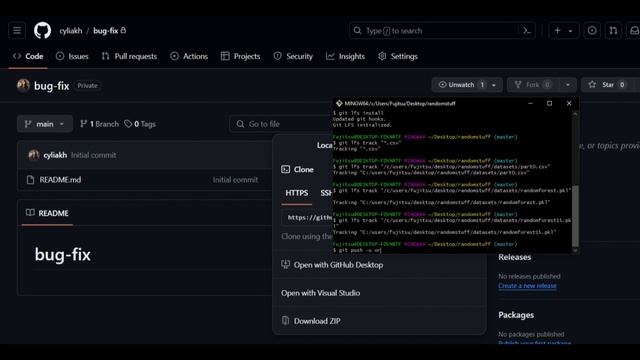Viewport: 640px width, 360px height.
Task: Select the HTTPS clone tab
Action: 297,193
